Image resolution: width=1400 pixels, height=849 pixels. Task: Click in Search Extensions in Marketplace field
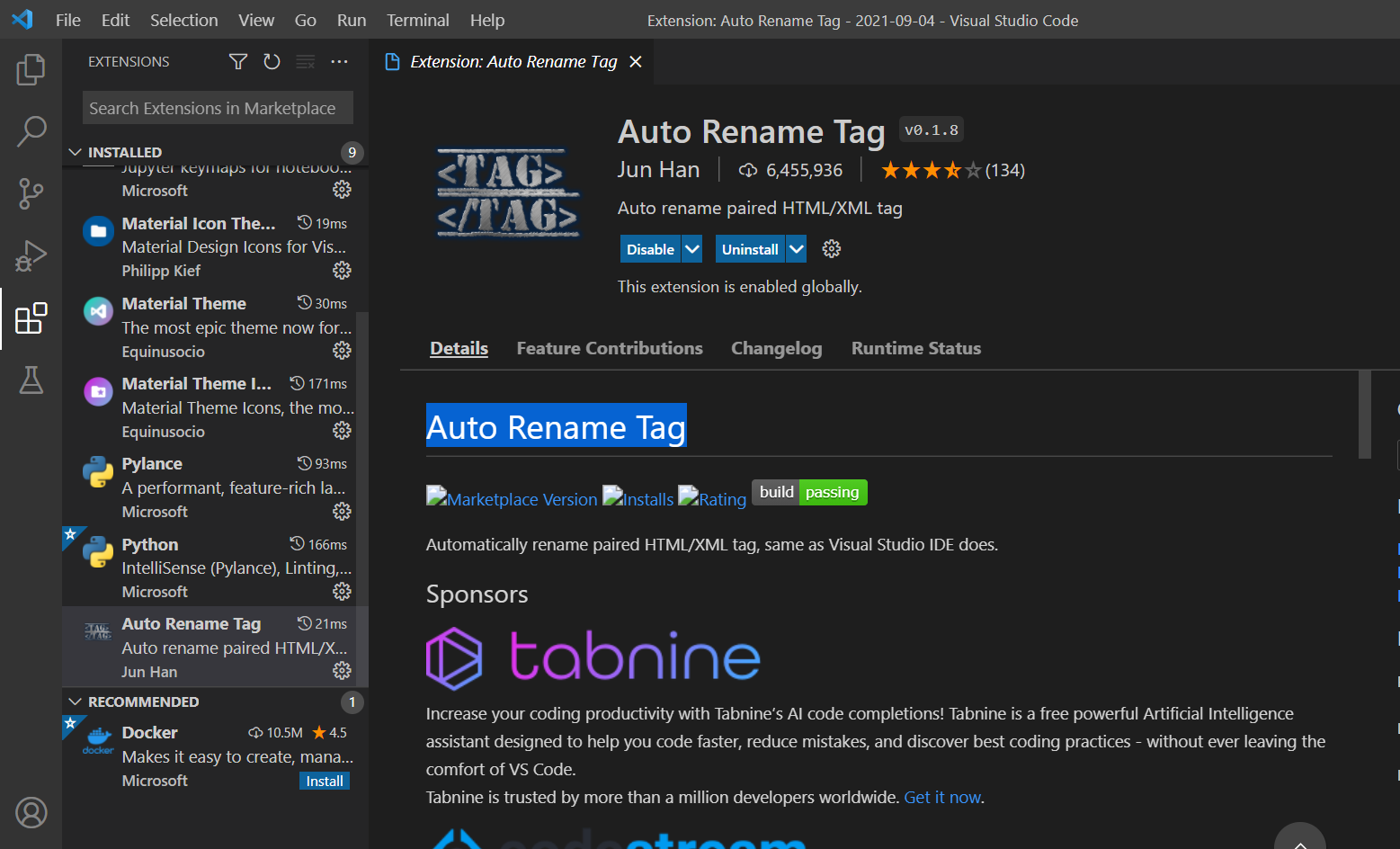pos(218,108)
